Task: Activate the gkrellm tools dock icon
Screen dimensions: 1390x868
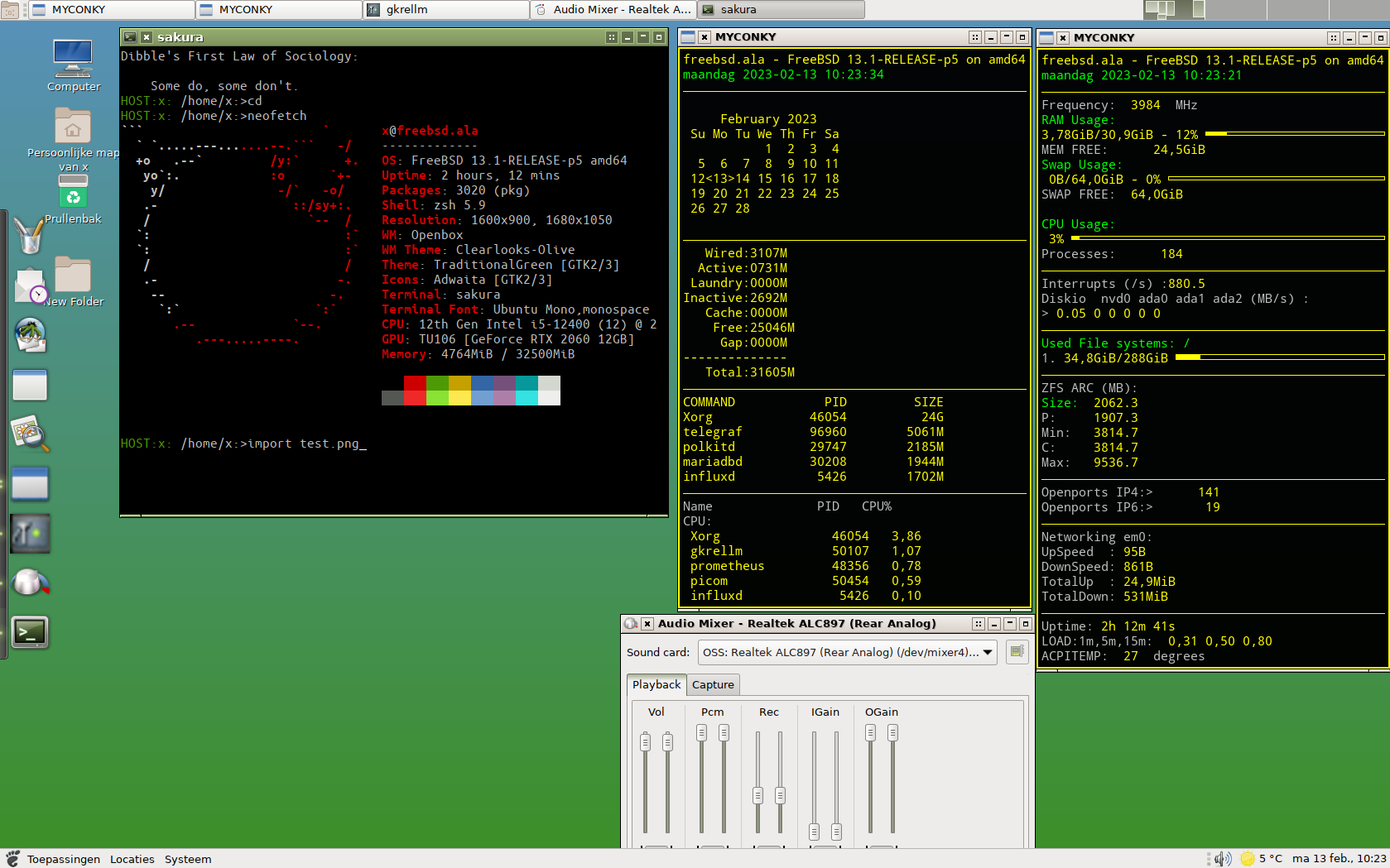Action: [30, 534]
